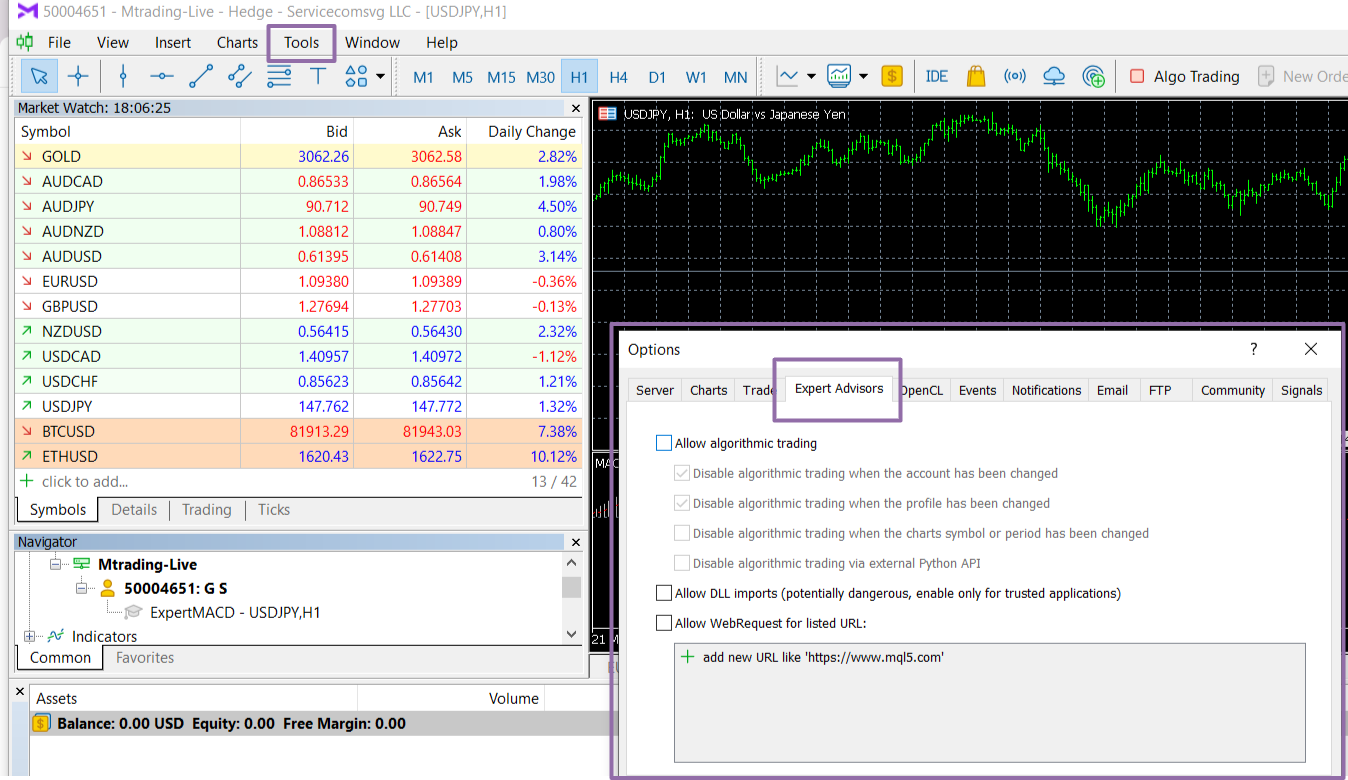This screenshot has height=780, width=1348.
Task: Switch chart to H4 timeframe
Action: coord(618,77)
